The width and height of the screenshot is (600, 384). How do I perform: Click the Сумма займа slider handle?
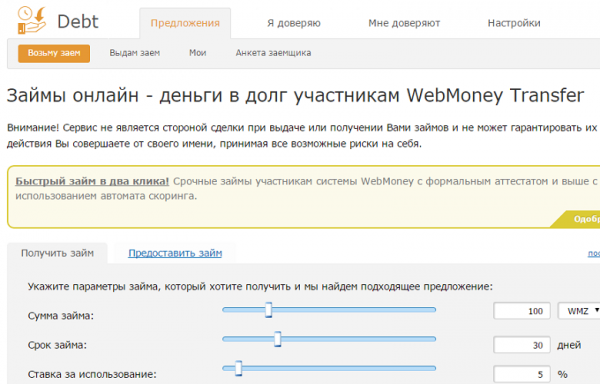(269, 310)
